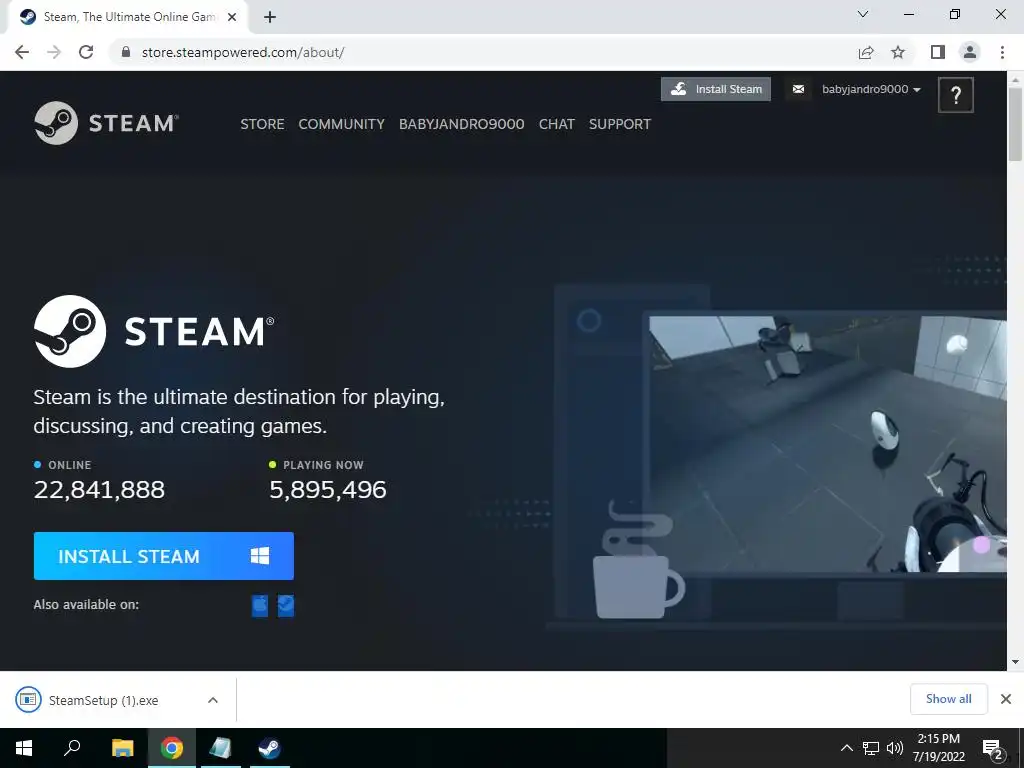
Task: Click the Chrome taskbar icon
Action: coord(172,748)
